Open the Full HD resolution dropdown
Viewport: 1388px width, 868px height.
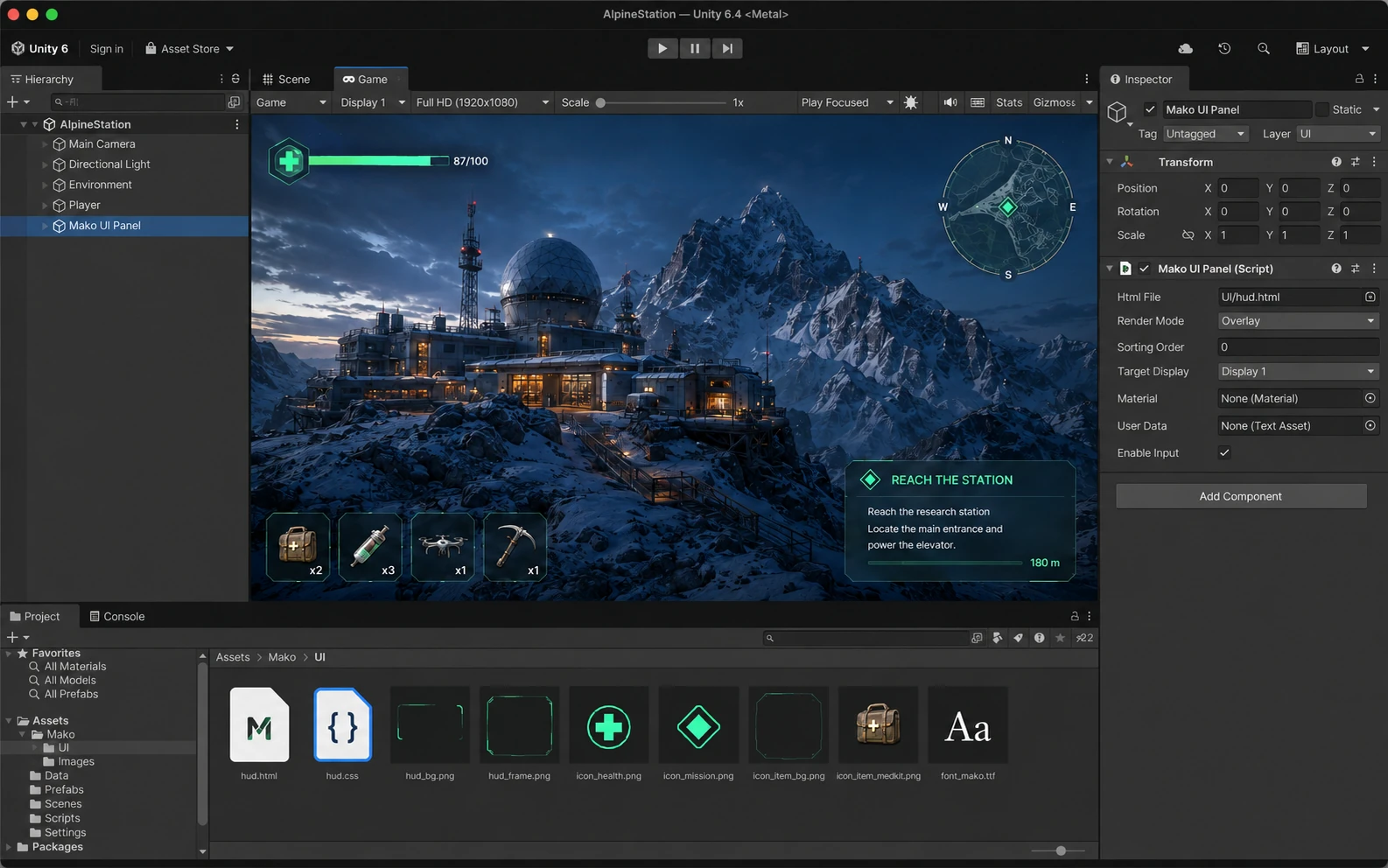(482, 102)
